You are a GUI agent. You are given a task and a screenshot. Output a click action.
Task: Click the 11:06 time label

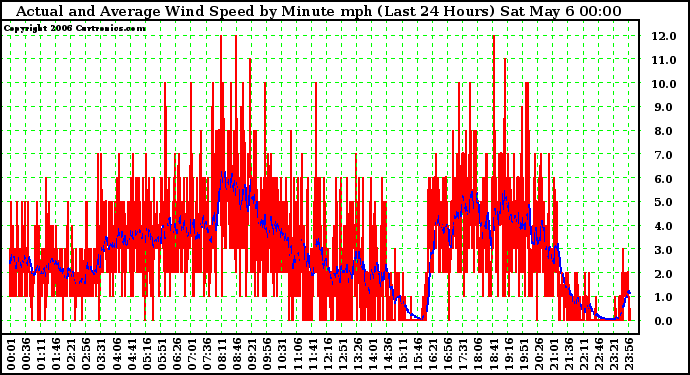tap(297, 354)
